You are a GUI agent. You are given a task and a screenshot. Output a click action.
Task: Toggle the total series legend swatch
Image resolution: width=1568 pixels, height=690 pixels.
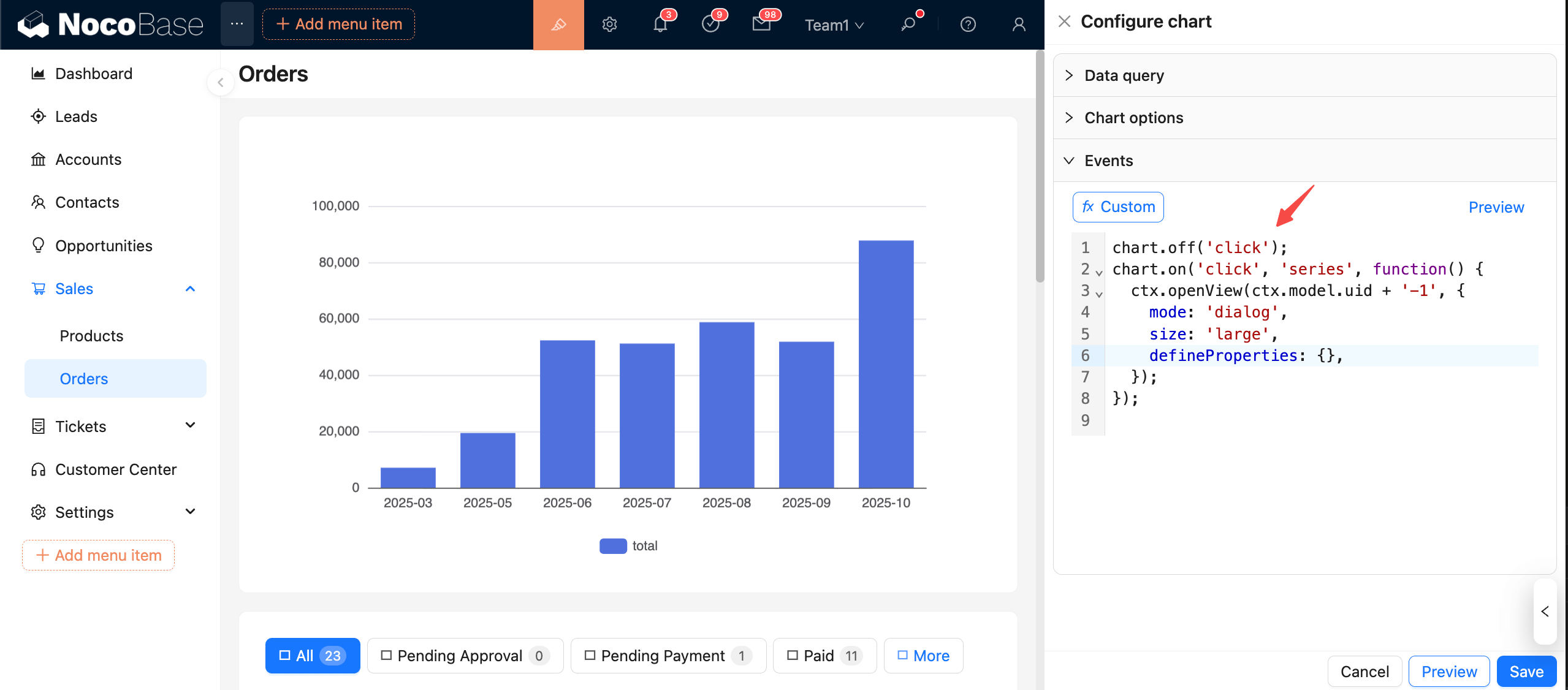[613, 546]
